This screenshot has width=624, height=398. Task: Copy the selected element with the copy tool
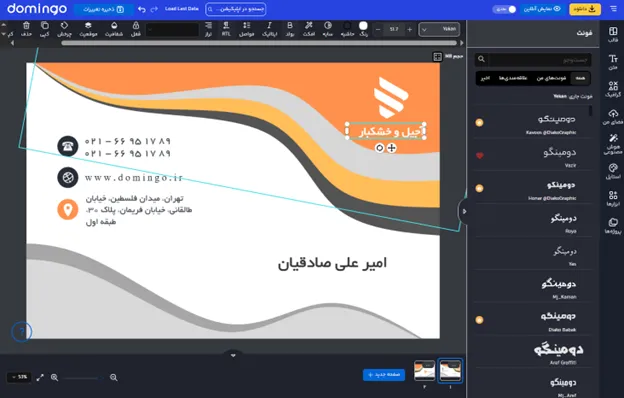coord(44,29)
